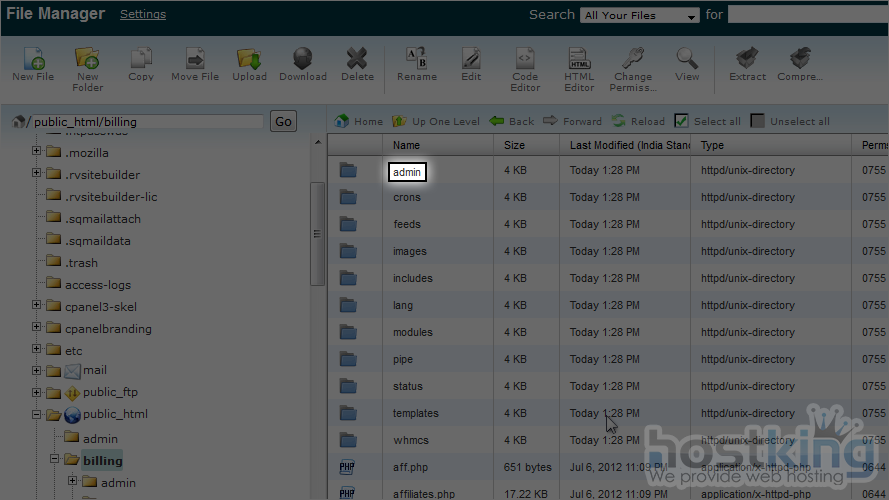Open the All Your Files search dropdown
This screenshot has width=889, height=500.
point(640,15)
